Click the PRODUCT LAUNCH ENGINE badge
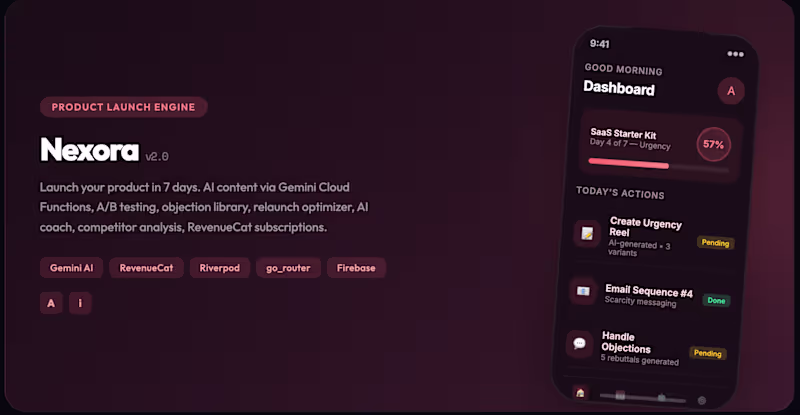 point(123,107)
